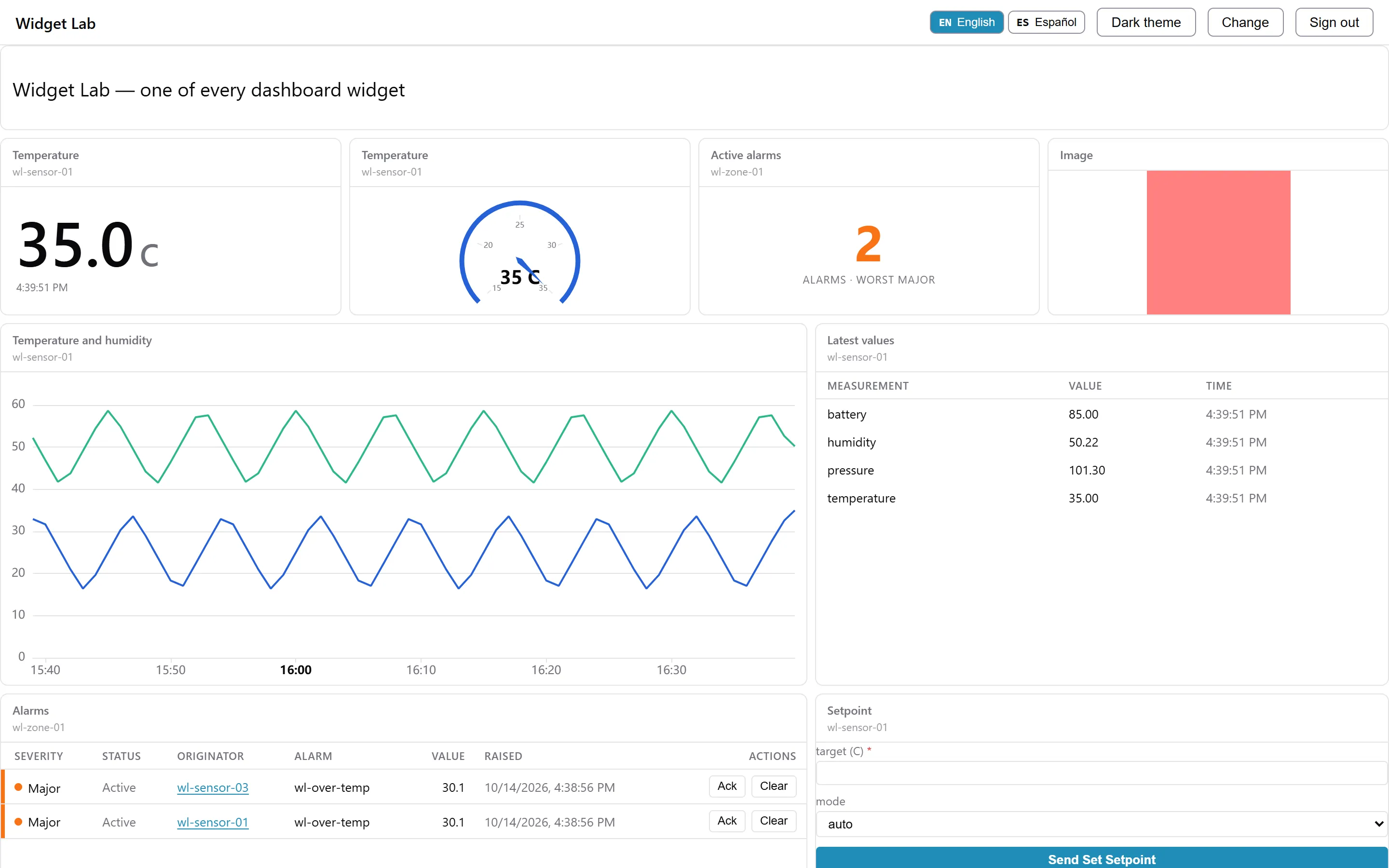Screen dimensions: 1389x868
Task: Click the 16:00 chart time marker
Action: [296, 670]
